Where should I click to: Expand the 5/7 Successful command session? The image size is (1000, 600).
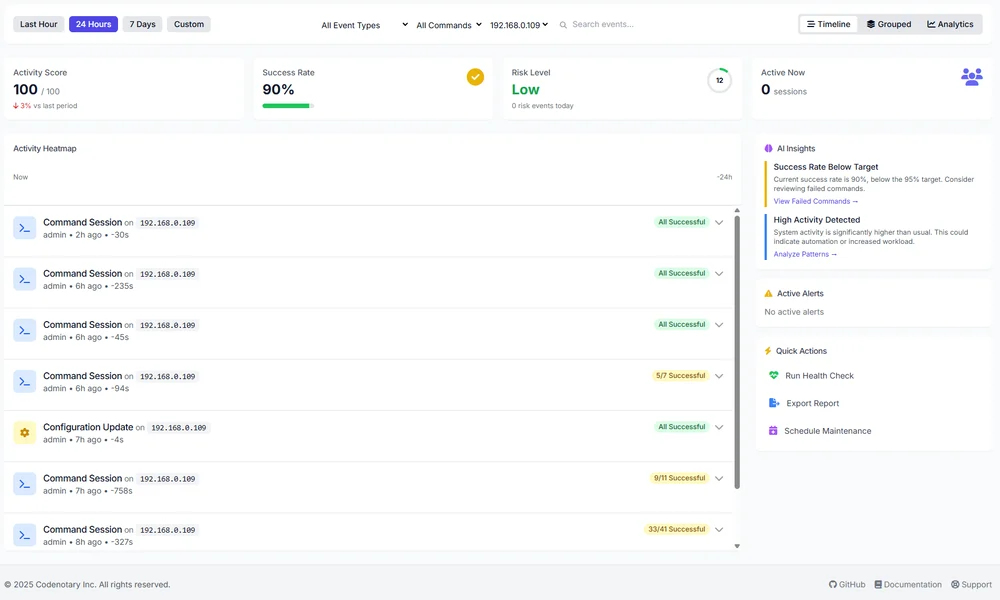coord(719,376)
